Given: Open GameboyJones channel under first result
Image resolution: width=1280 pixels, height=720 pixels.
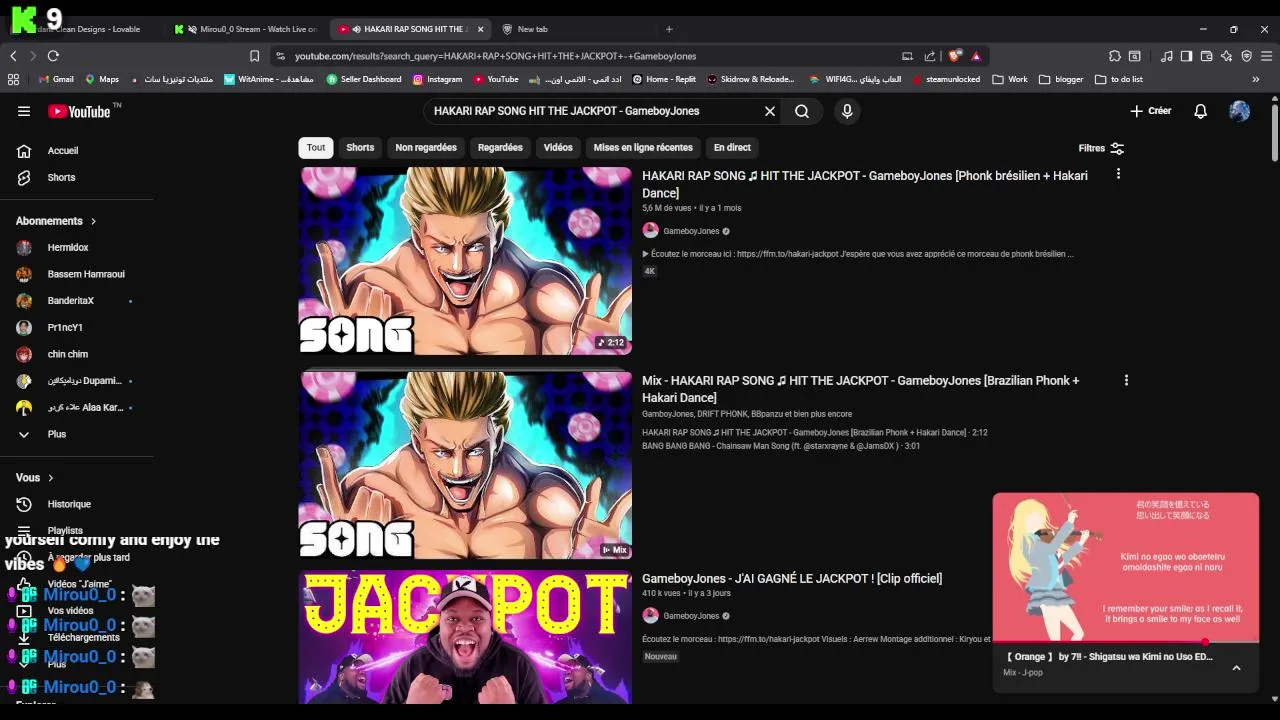Looking at the screenshot, I should (691, 231).
